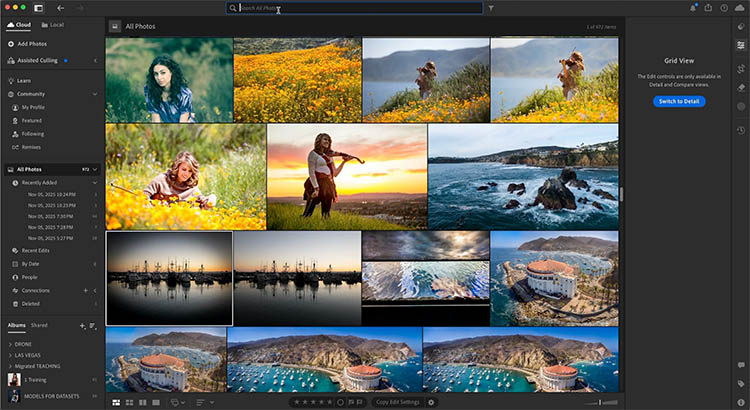750x410 pixels.
Task: Open the info panel icon
Action: [x=741, y=402]
